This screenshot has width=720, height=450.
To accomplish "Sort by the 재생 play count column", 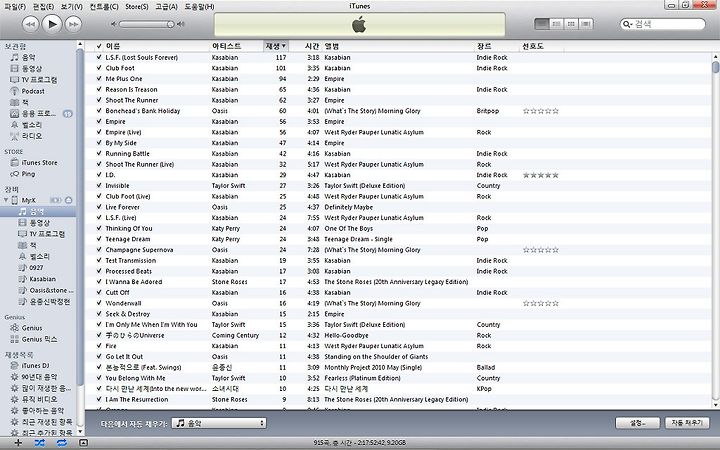I will 276,46.
